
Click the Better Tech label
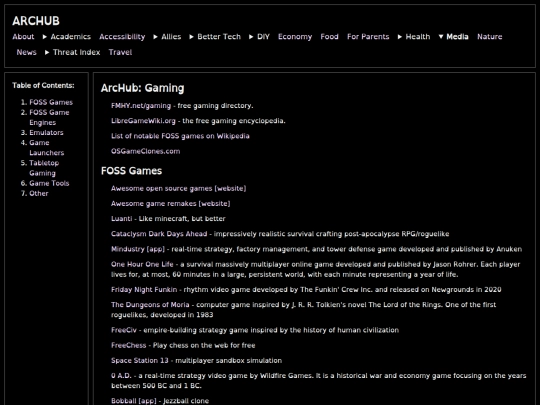(219, 37)
